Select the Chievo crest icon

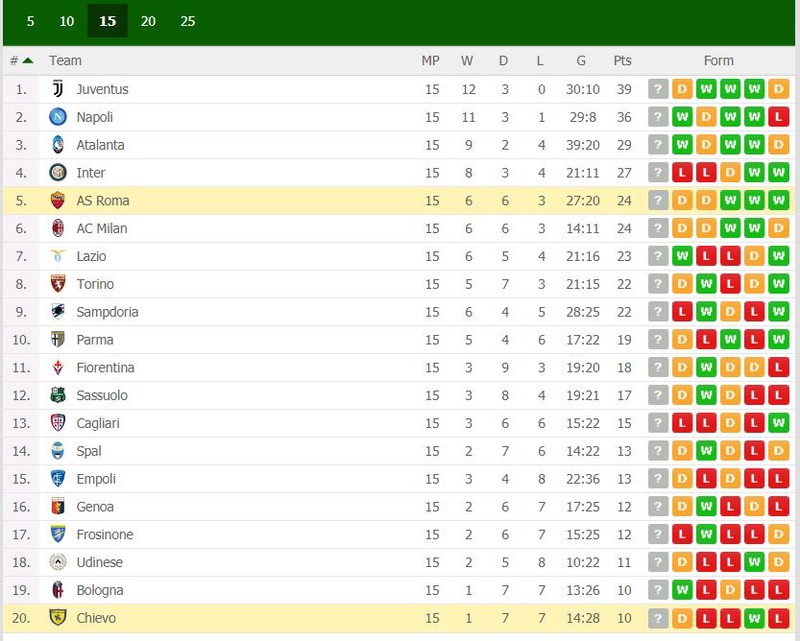(58, 618)
